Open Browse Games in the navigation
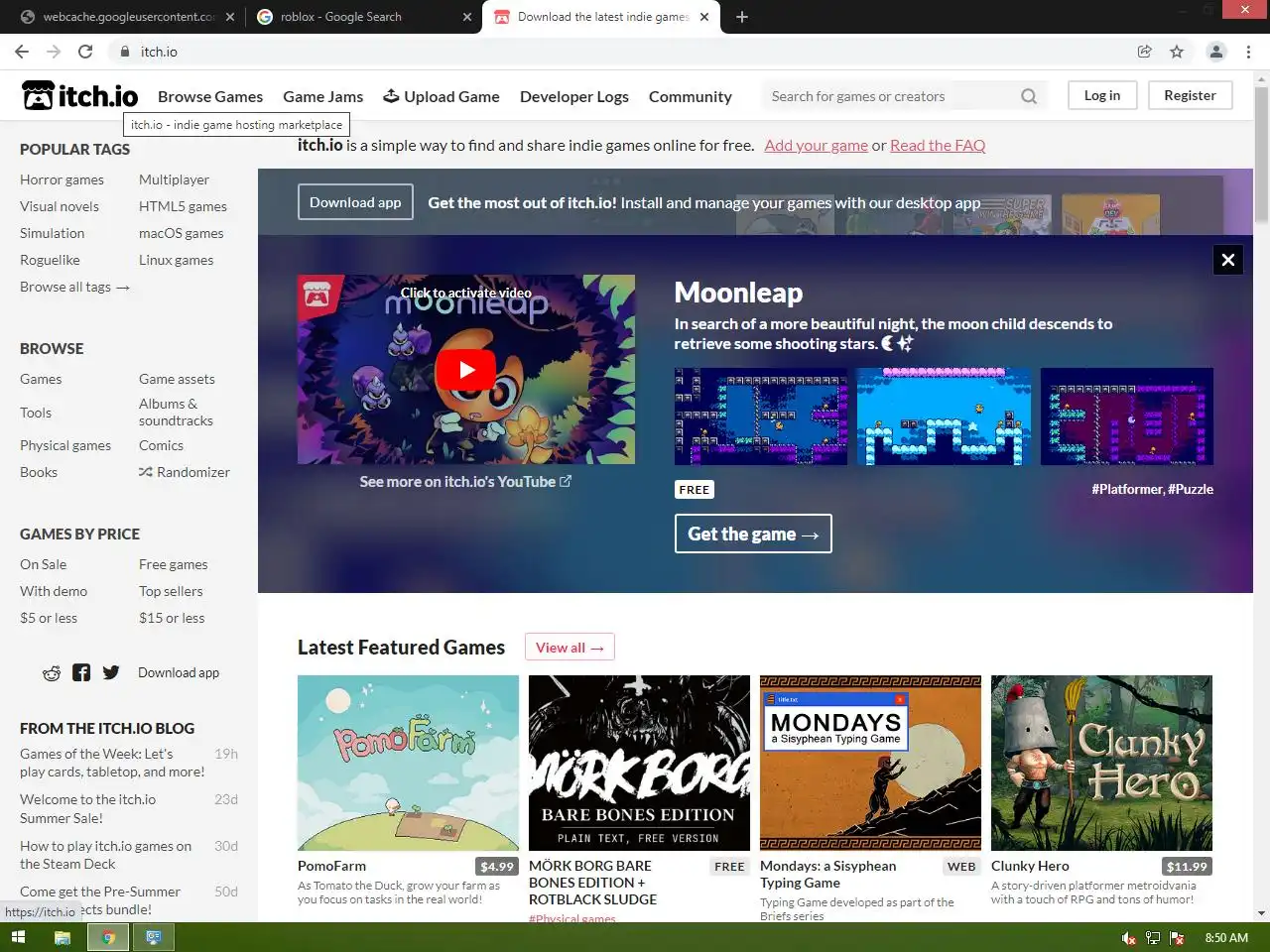Image resolution: width=1270 pixels, height=952 pixels. pyautogui.click(x=210, y=96)
